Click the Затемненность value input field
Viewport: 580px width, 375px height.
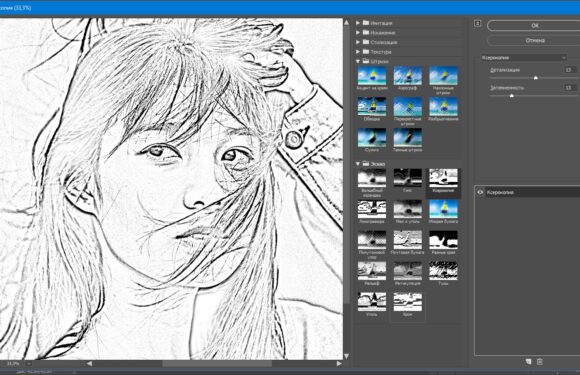(x=569, y=87)
